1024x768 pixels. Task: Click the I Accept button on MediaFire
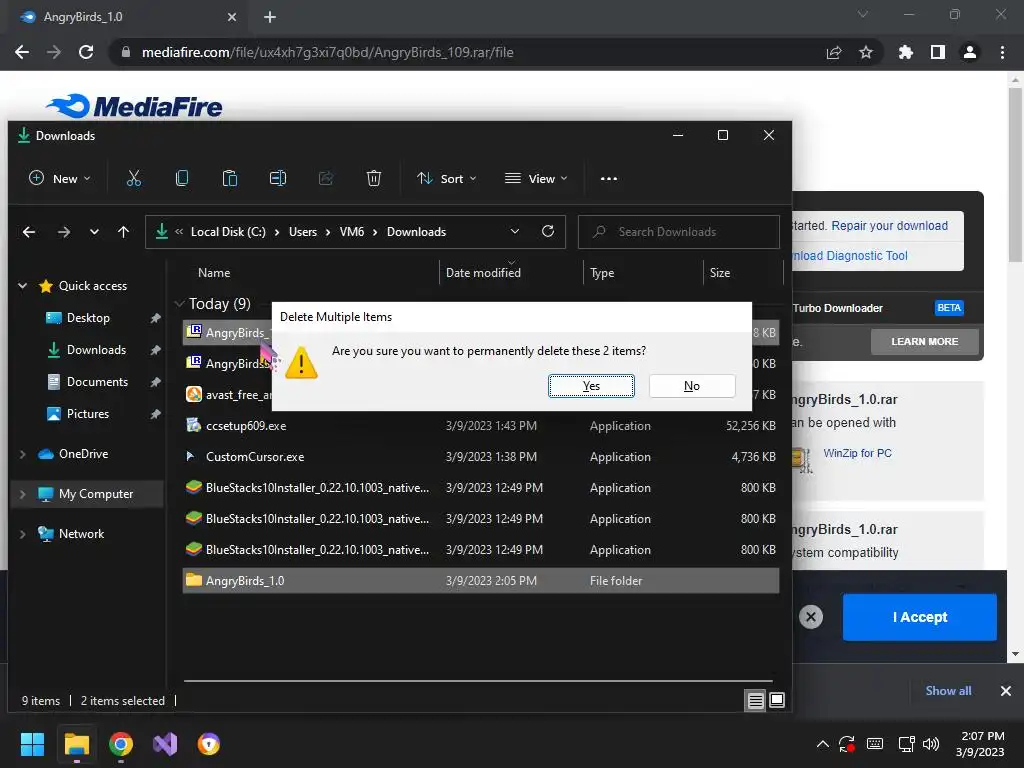[x=920, y=617]
